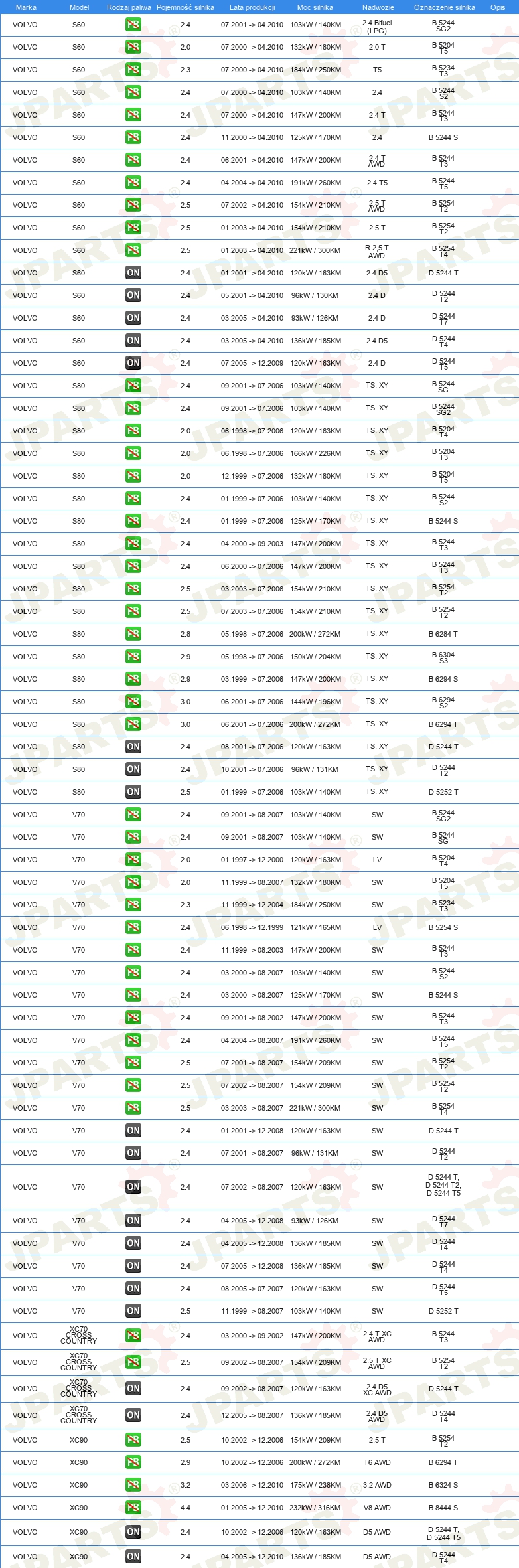Select the '2.4 T XC AWD' body cell
519x1568 pixels.
coord(377,1336)
